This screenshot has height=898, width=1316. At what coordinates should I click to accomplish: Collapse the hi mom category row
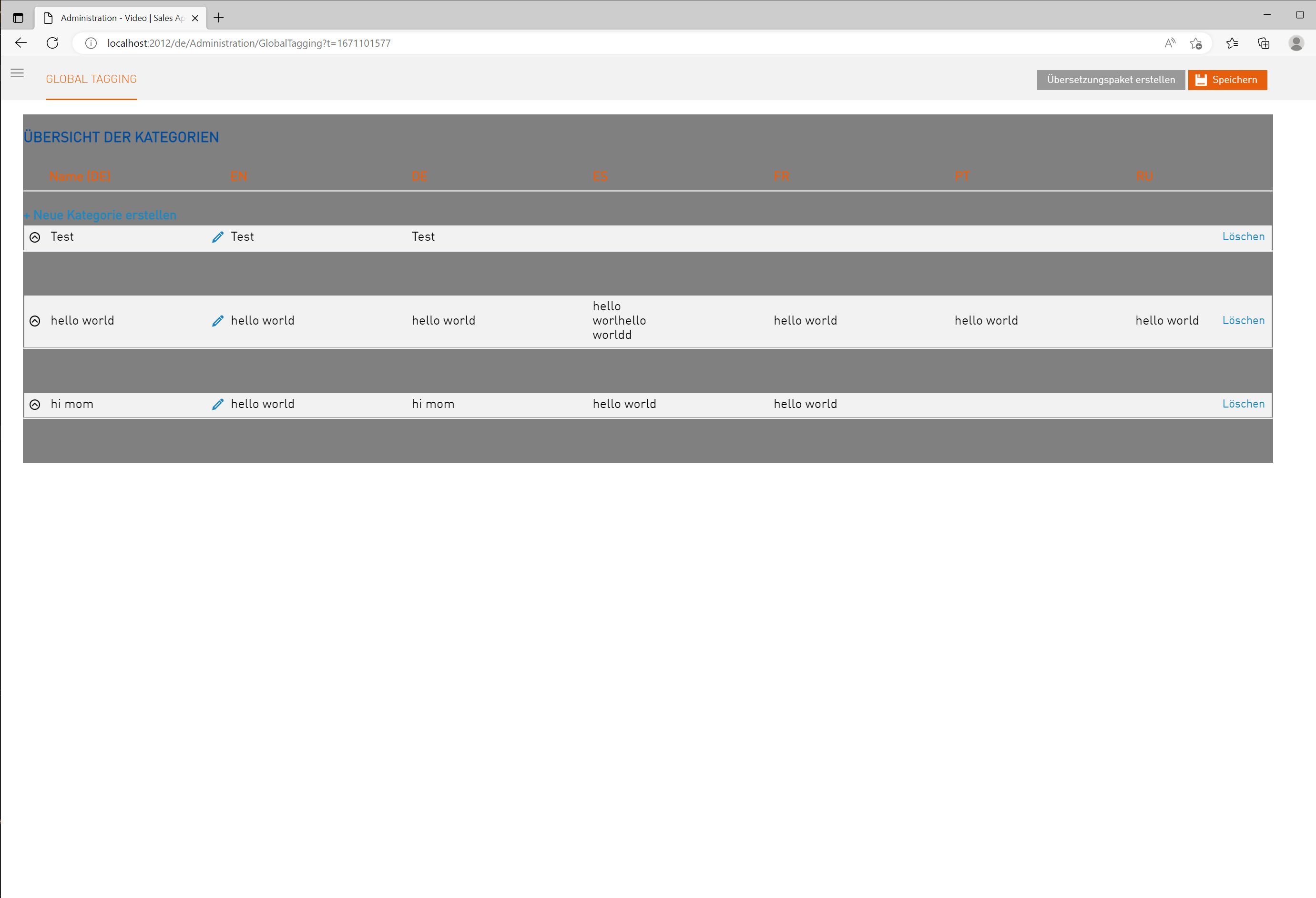35,404
